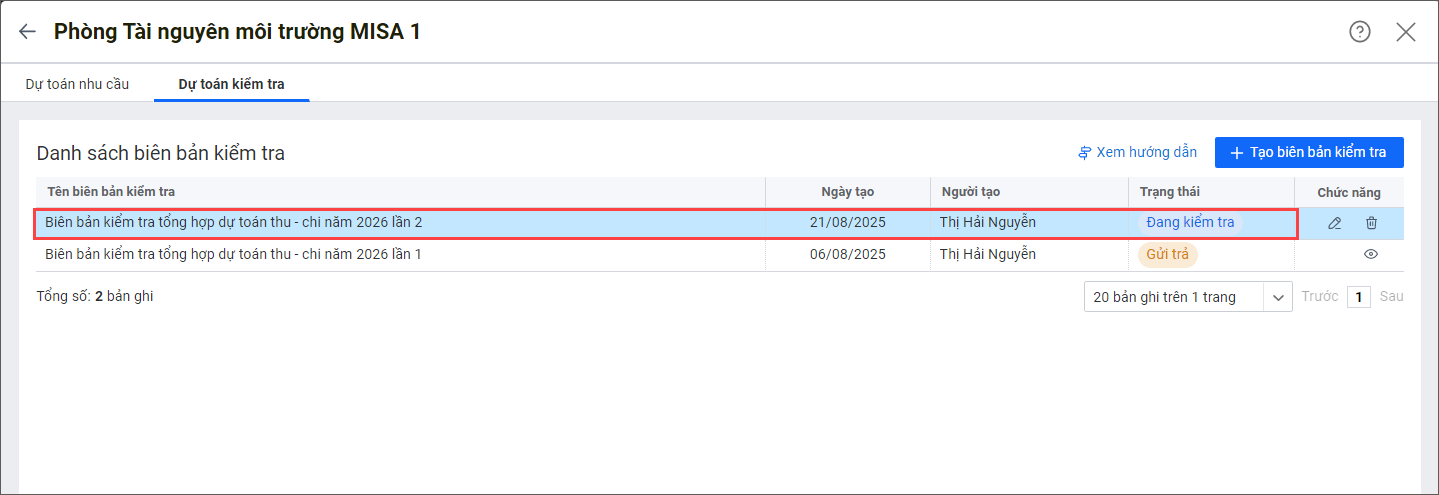This screenshot has height=495, width=1439.
Task: Click the eye view icon for lần 1
Action: click(1371, 254)
